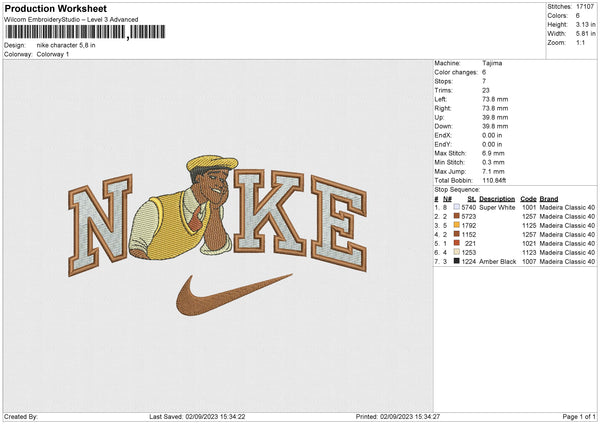Image resolution: width=600 pixels, height=424 pixels.
Task: Click 'Page 1 of 1' in footer
Action: [579, 416]
